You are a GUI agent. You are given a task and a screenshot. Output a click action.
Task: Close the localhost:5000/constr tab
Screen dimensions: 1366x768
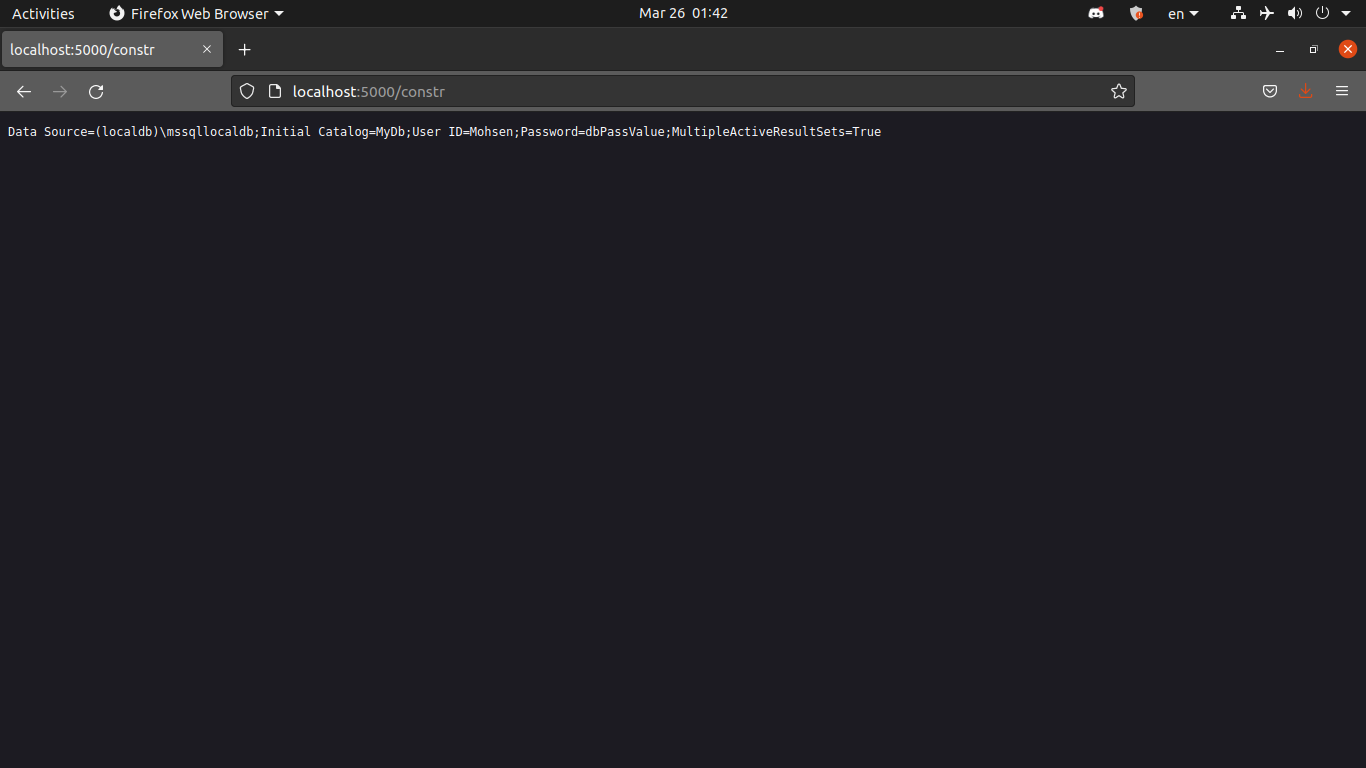207,49
